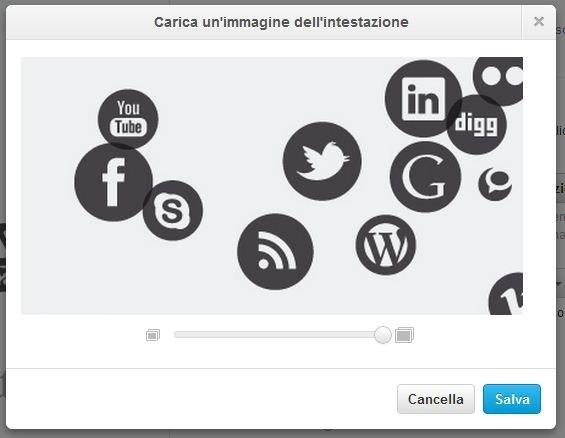Click the Google G circle
The height and width of the screenshot is (438, 565).
426,177
